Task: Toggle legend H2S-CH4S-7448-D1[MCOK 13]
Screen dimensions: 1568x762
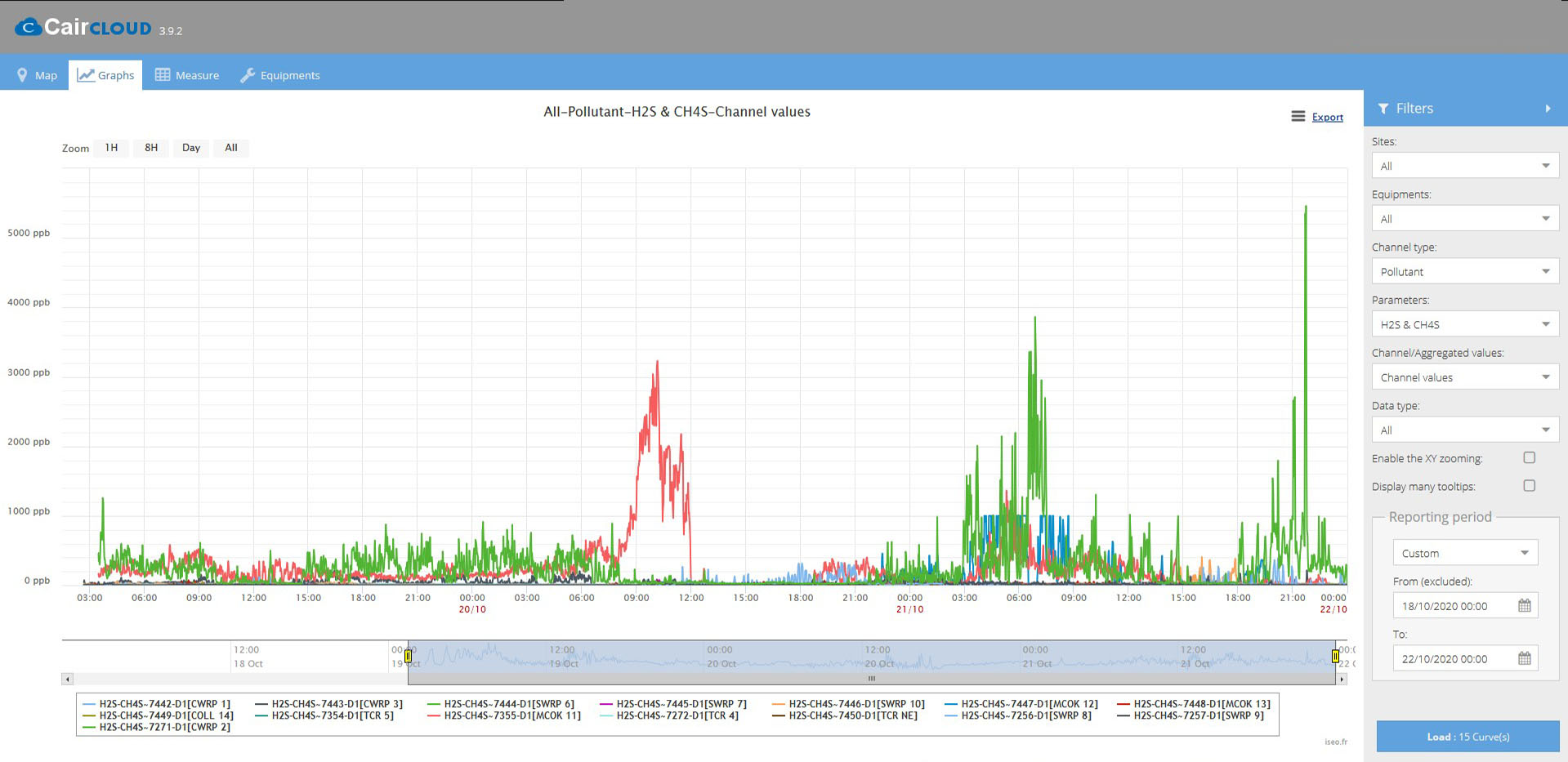Action: [x=1194, y=704]
